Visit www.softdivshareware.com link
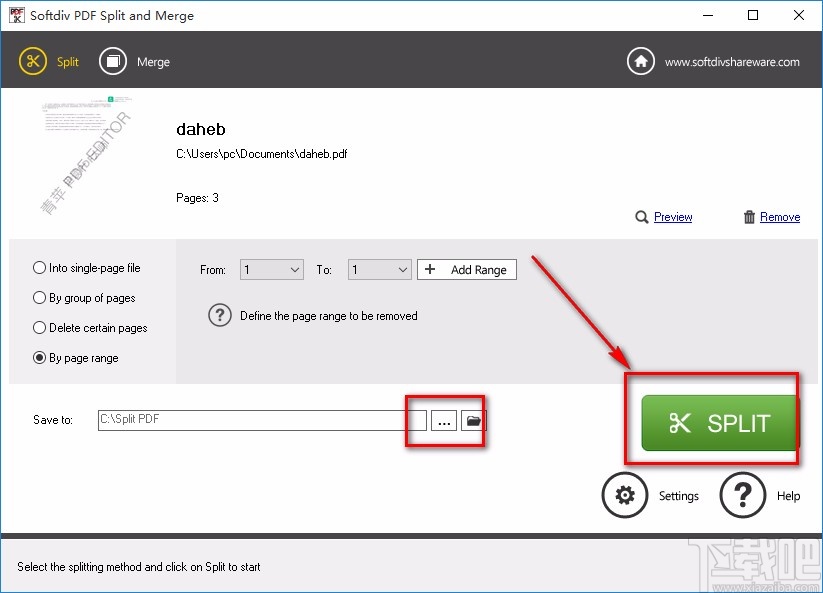 click(732, 62)
